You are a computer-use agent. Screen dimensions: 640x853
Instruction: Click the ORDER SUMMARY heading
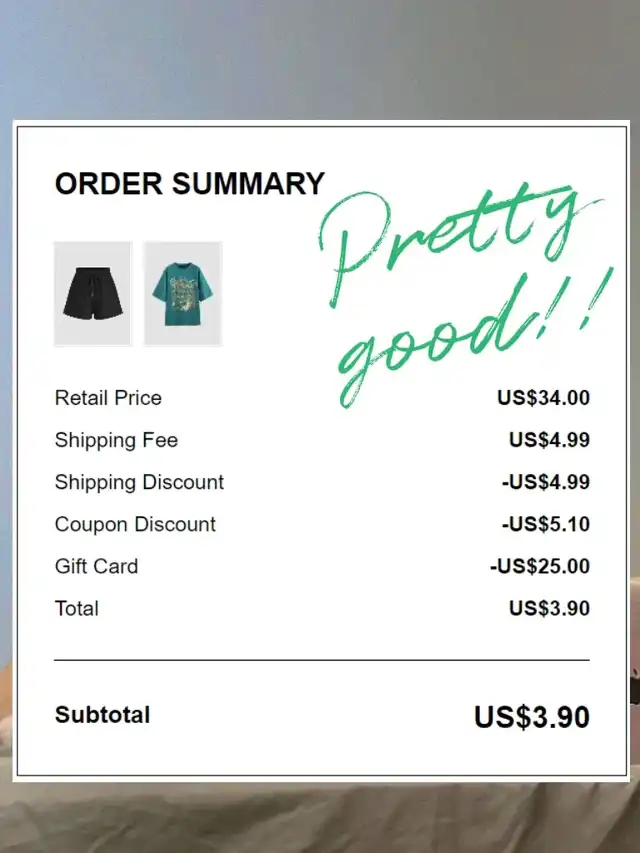pyautogui.click(x=189, y=183)
